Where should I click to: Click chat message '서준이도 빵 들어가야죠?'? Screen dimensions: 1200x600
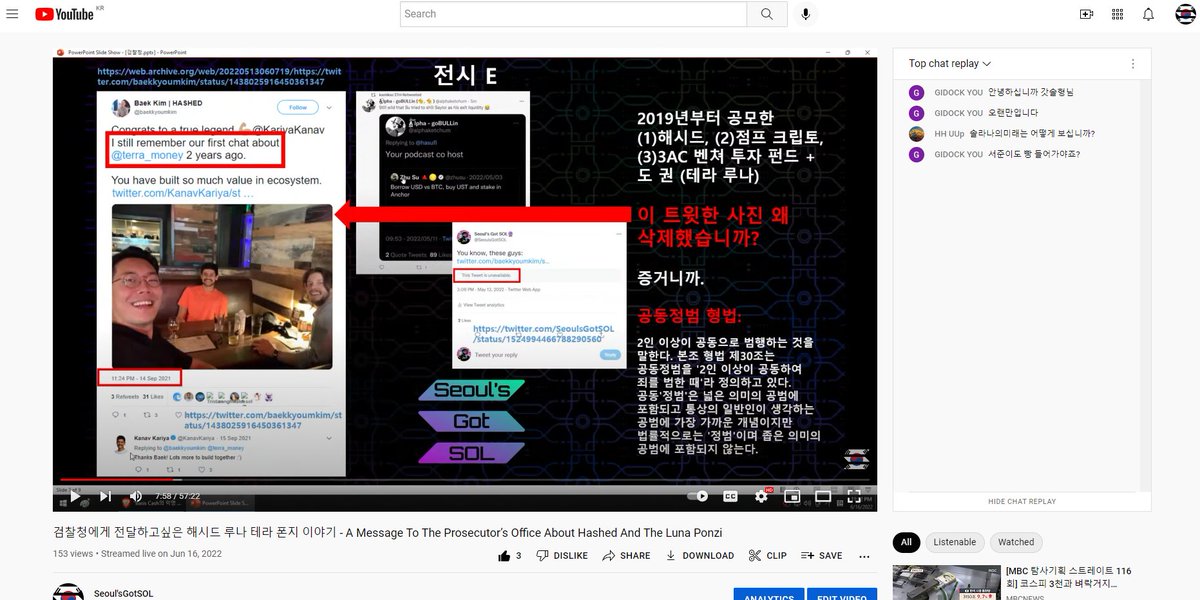click(x=1034, y=154)
